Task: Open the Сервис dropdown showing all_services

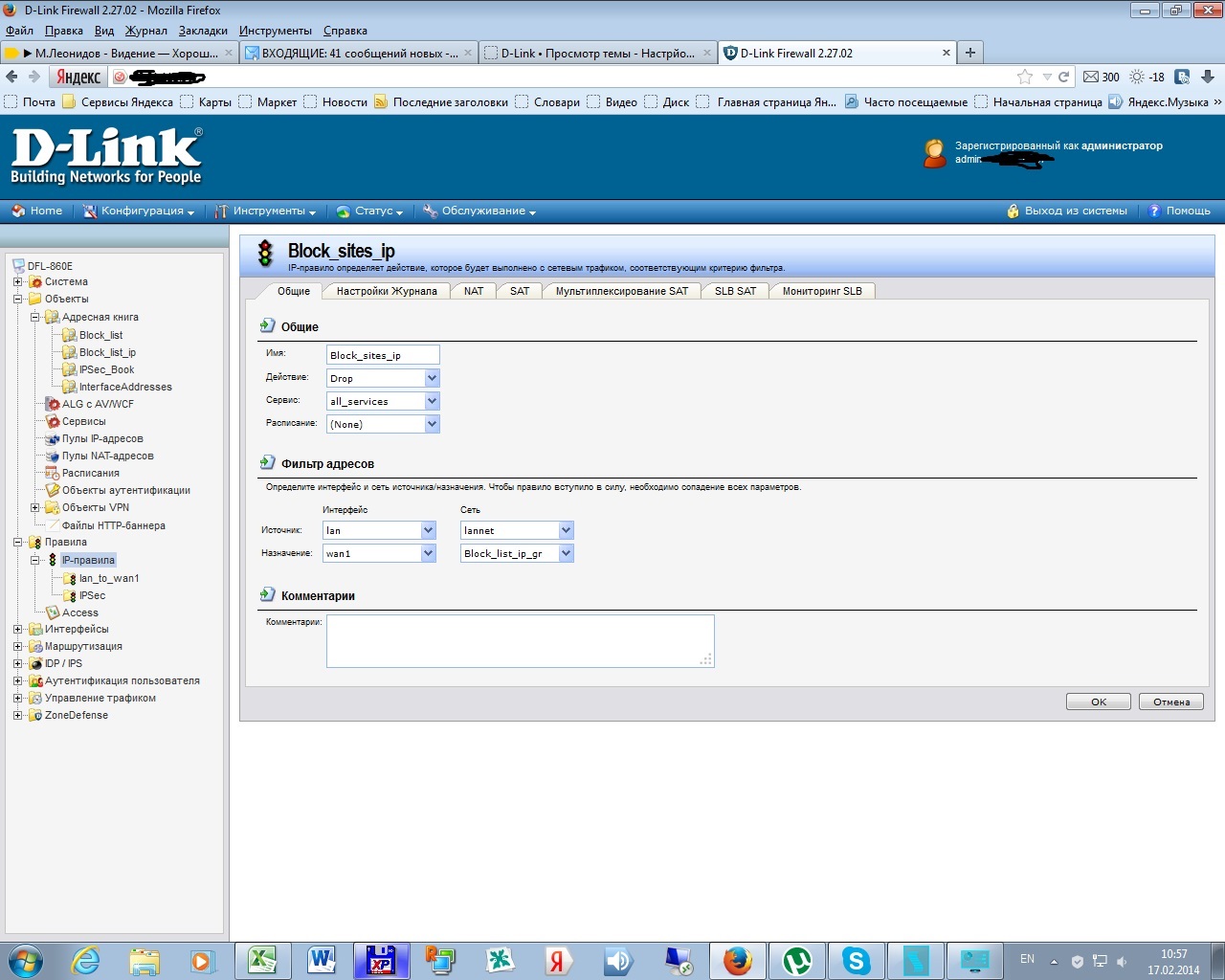Action: coord(383,401)
